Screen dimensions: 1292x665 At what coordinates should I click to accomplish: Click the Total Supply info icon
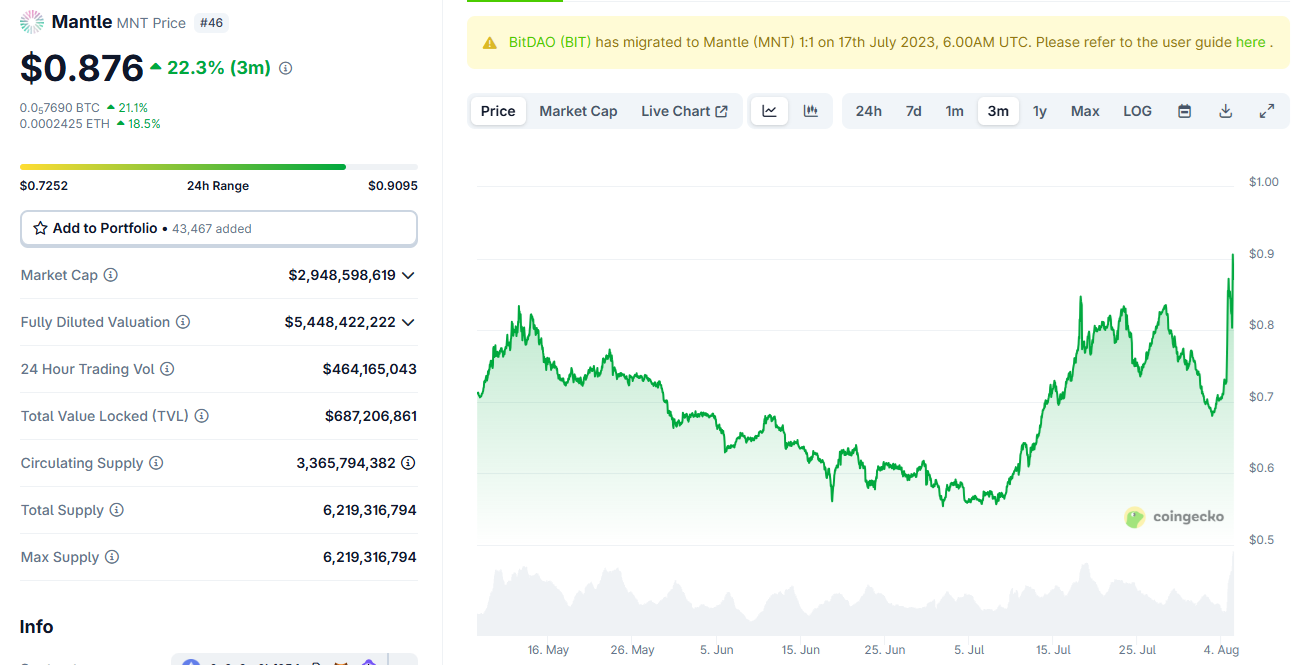pyautogui.click(x=117, y=510)
